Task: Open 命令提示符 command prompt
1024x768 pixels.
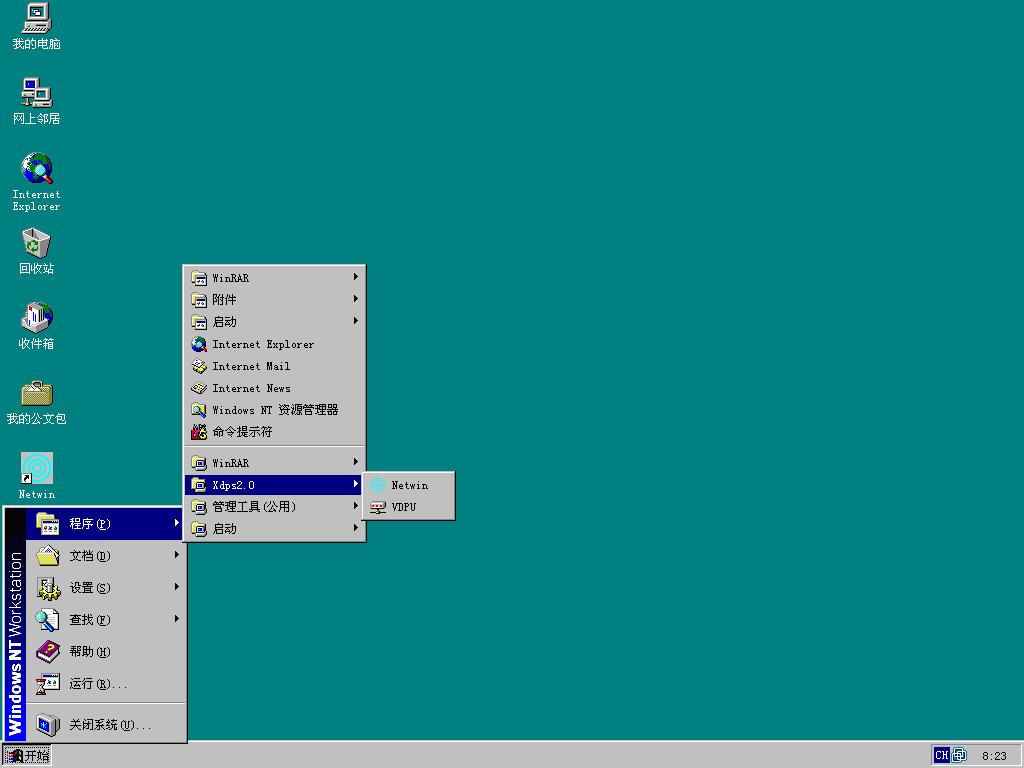Action: tap(242, 432)
